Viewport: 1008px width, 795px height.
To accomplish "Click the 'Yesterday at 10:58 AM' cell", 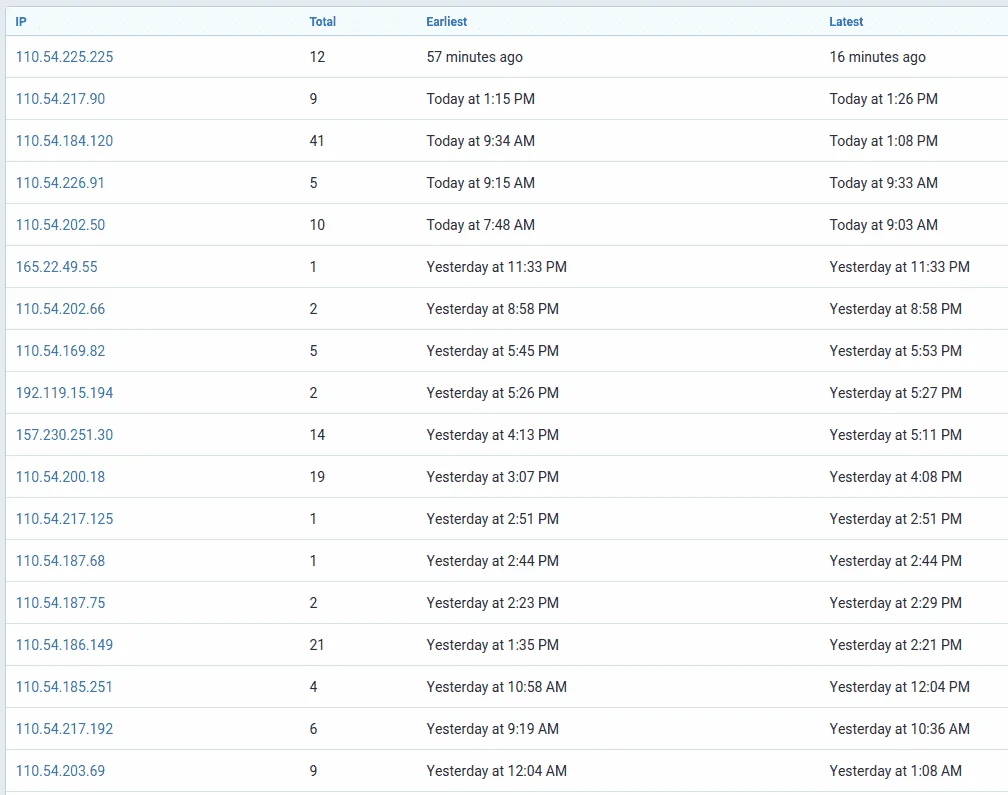I will tap(496, 687).
